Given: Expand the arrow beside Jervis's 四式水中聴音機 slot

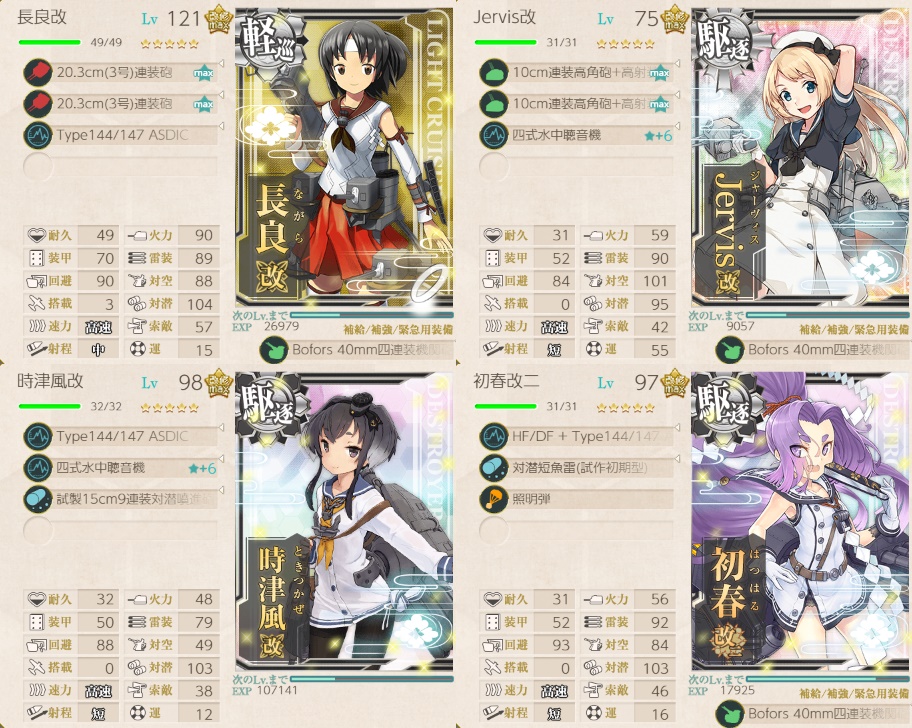Looking at the screenshot, I should tap(677, 126).
